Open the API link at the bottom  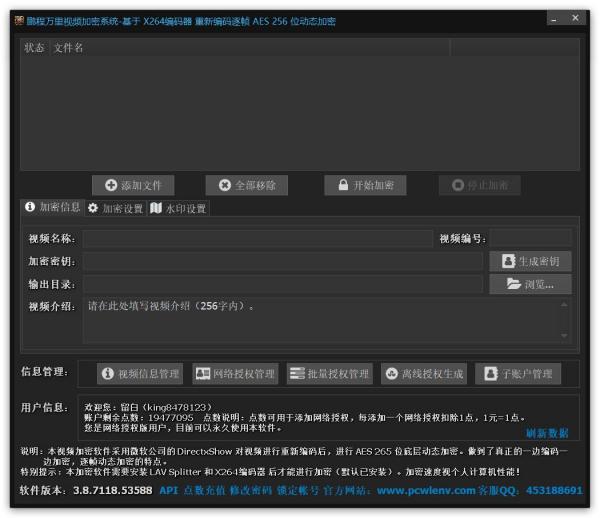pos(169,490)
